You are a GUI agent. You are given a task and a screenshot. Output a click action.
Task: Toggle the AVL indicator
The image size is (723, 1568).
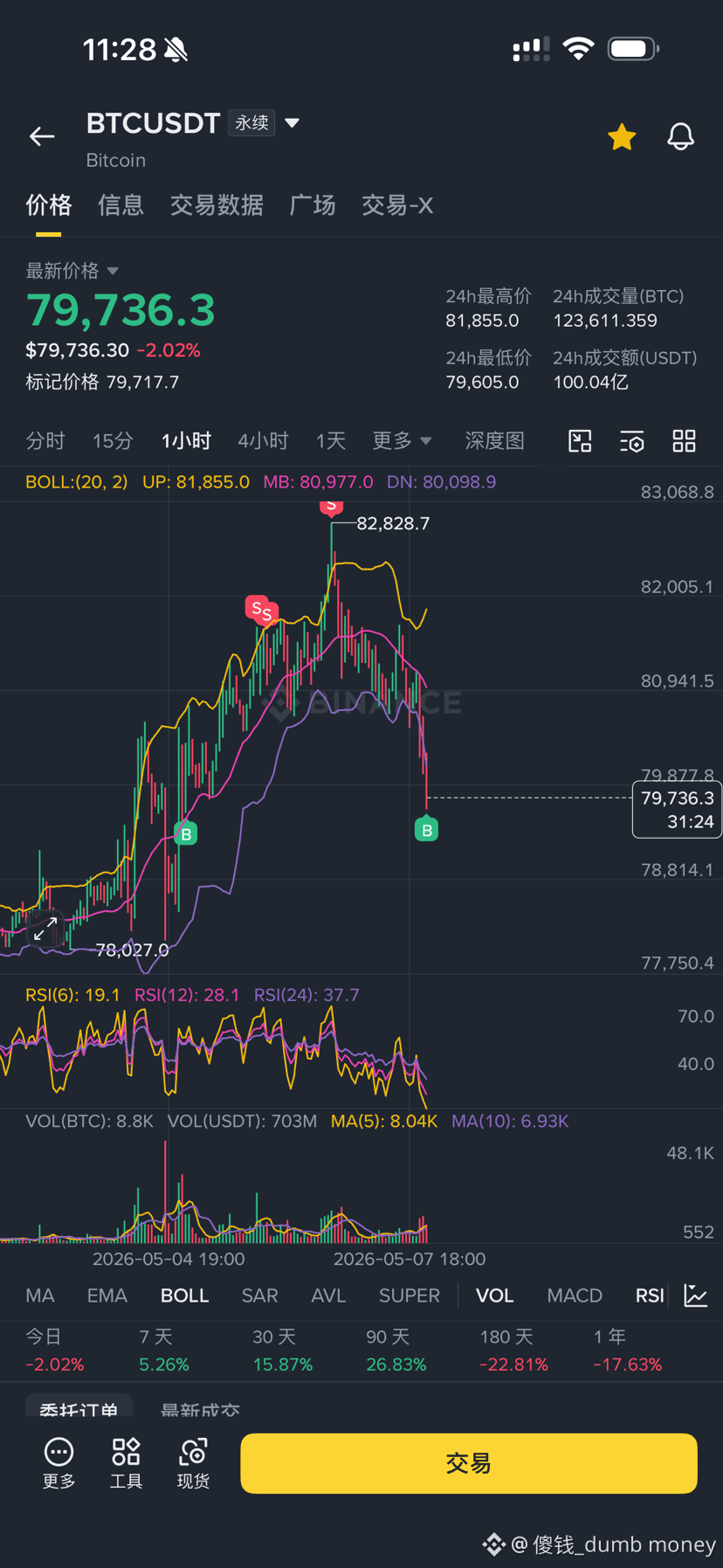[328, 1295]
